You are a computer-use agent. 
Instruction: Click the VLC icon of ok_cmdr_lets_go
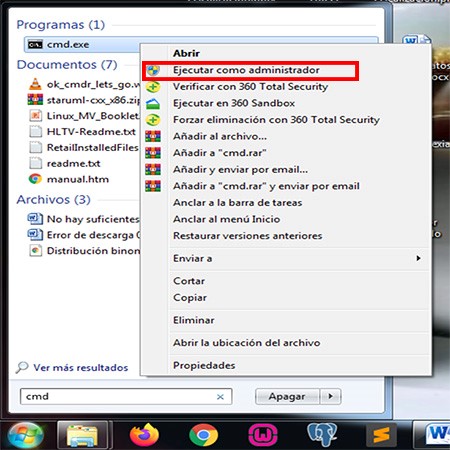pos(35,84)
